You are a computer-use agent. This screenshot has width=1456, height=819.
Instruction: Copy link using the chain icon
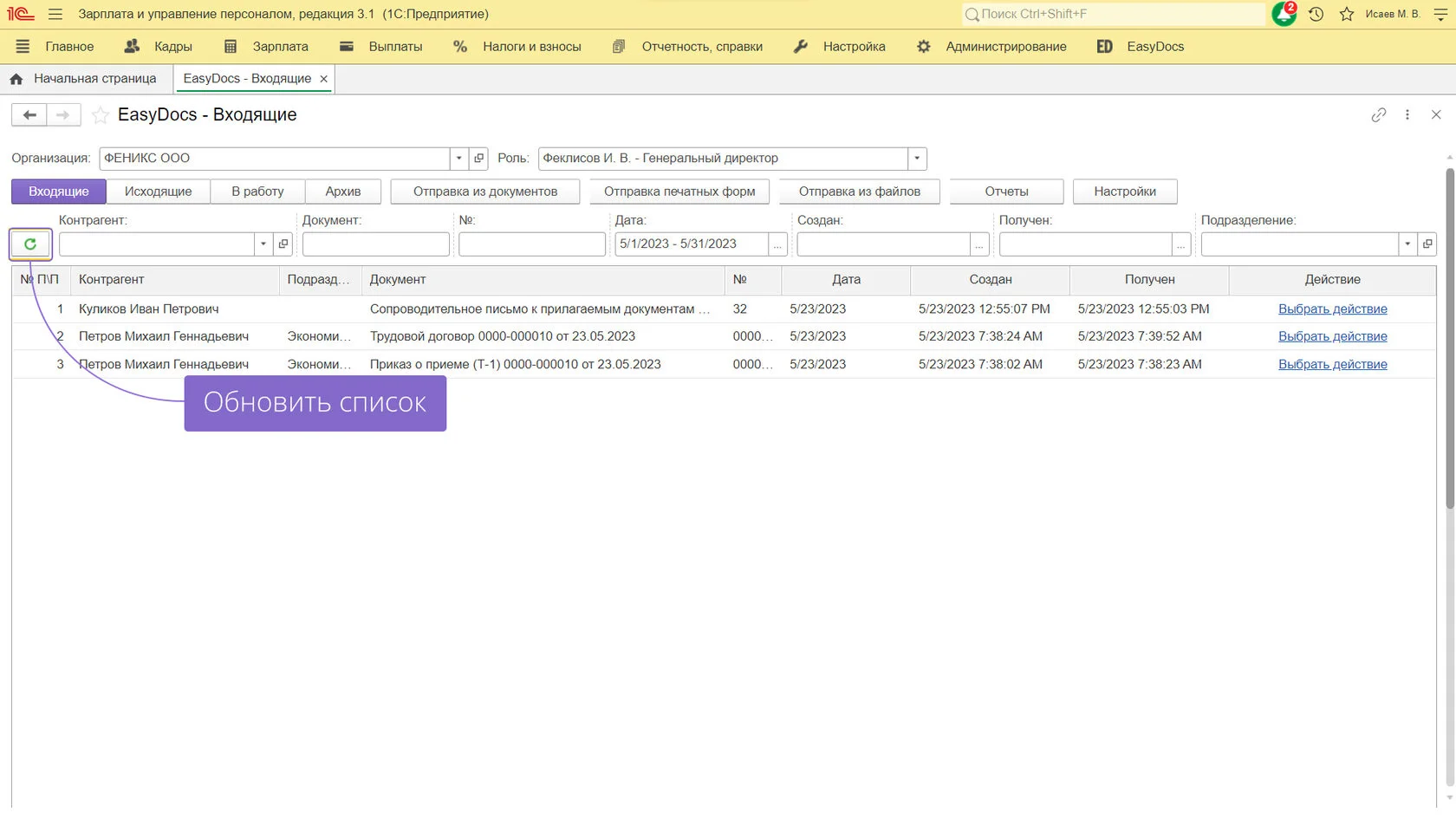(1378, 114)
